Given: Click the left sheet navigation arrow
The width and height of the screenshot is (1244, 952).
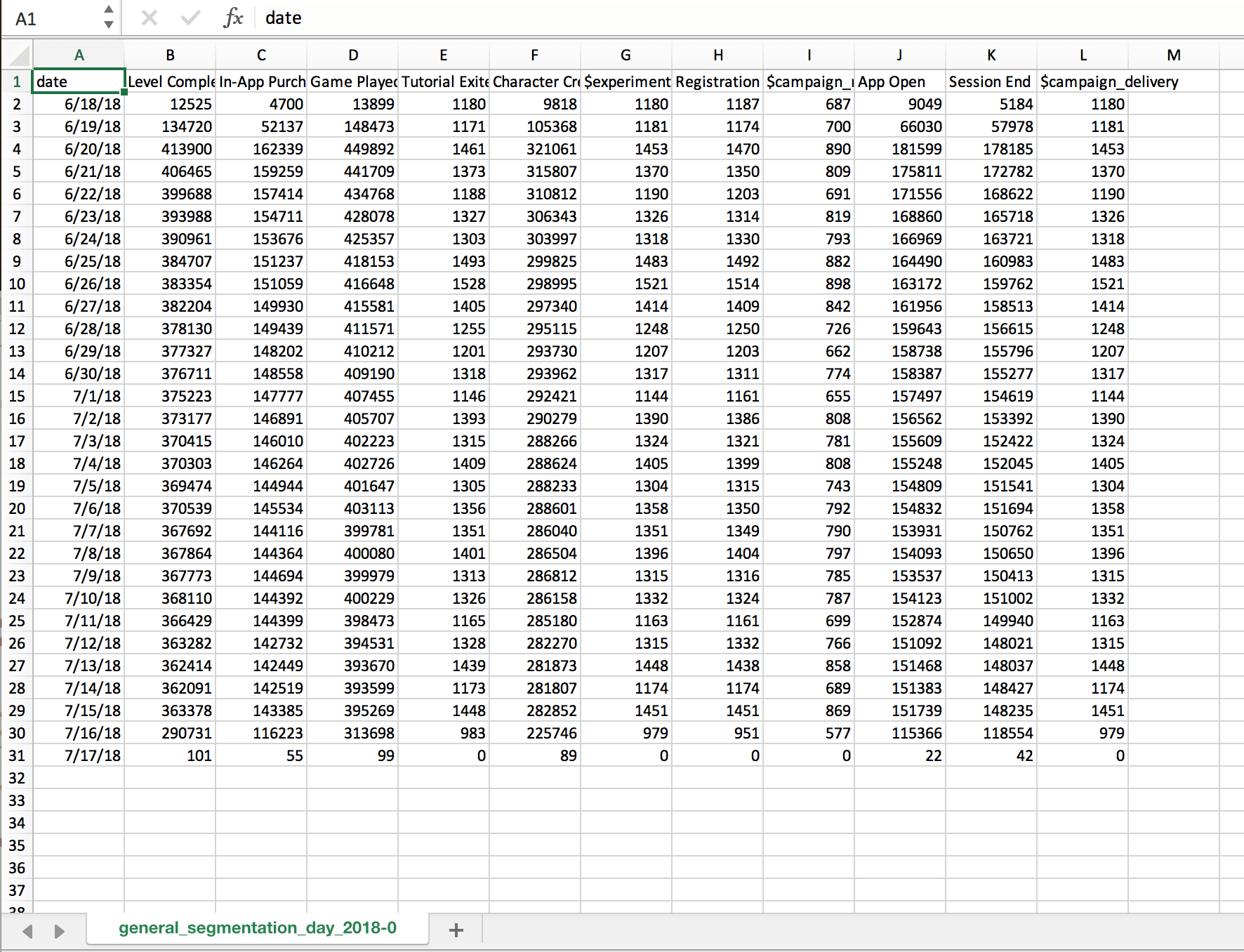Looking at the screenshot, I should pyautogui.click(x=27, y=930).
